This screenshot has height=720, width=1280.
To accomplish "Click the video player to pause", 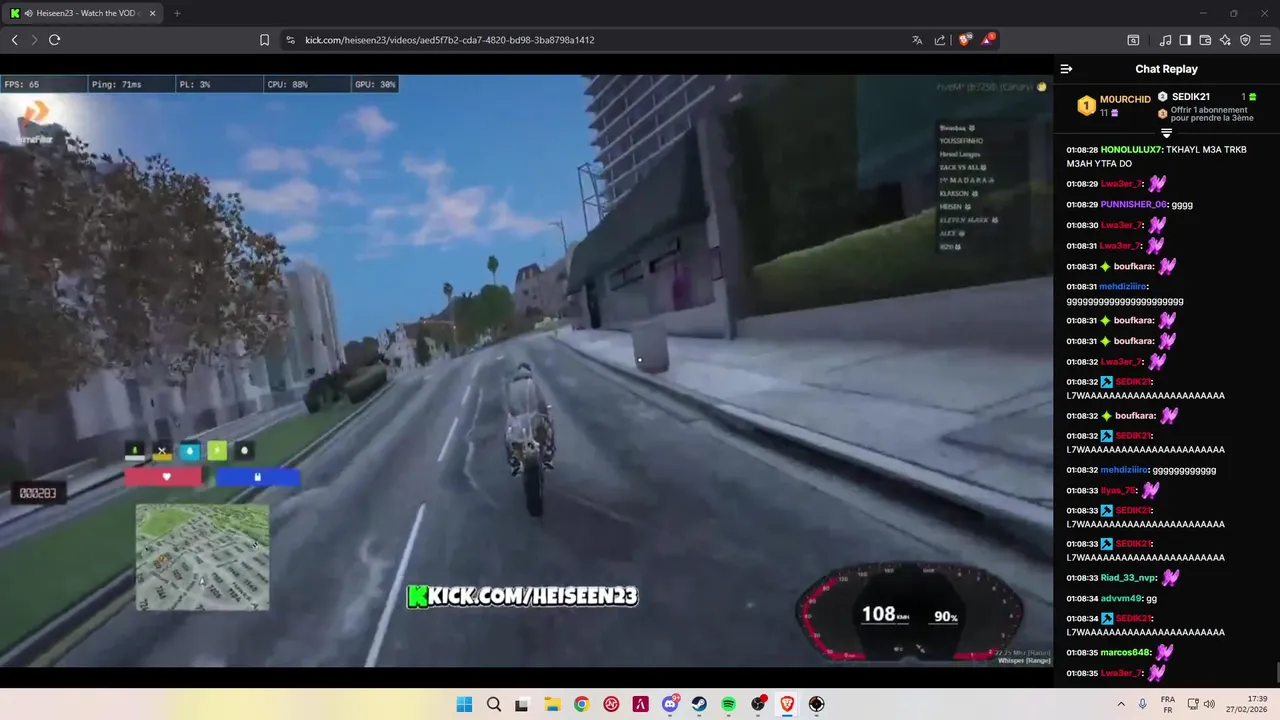I will pos(526,370).
